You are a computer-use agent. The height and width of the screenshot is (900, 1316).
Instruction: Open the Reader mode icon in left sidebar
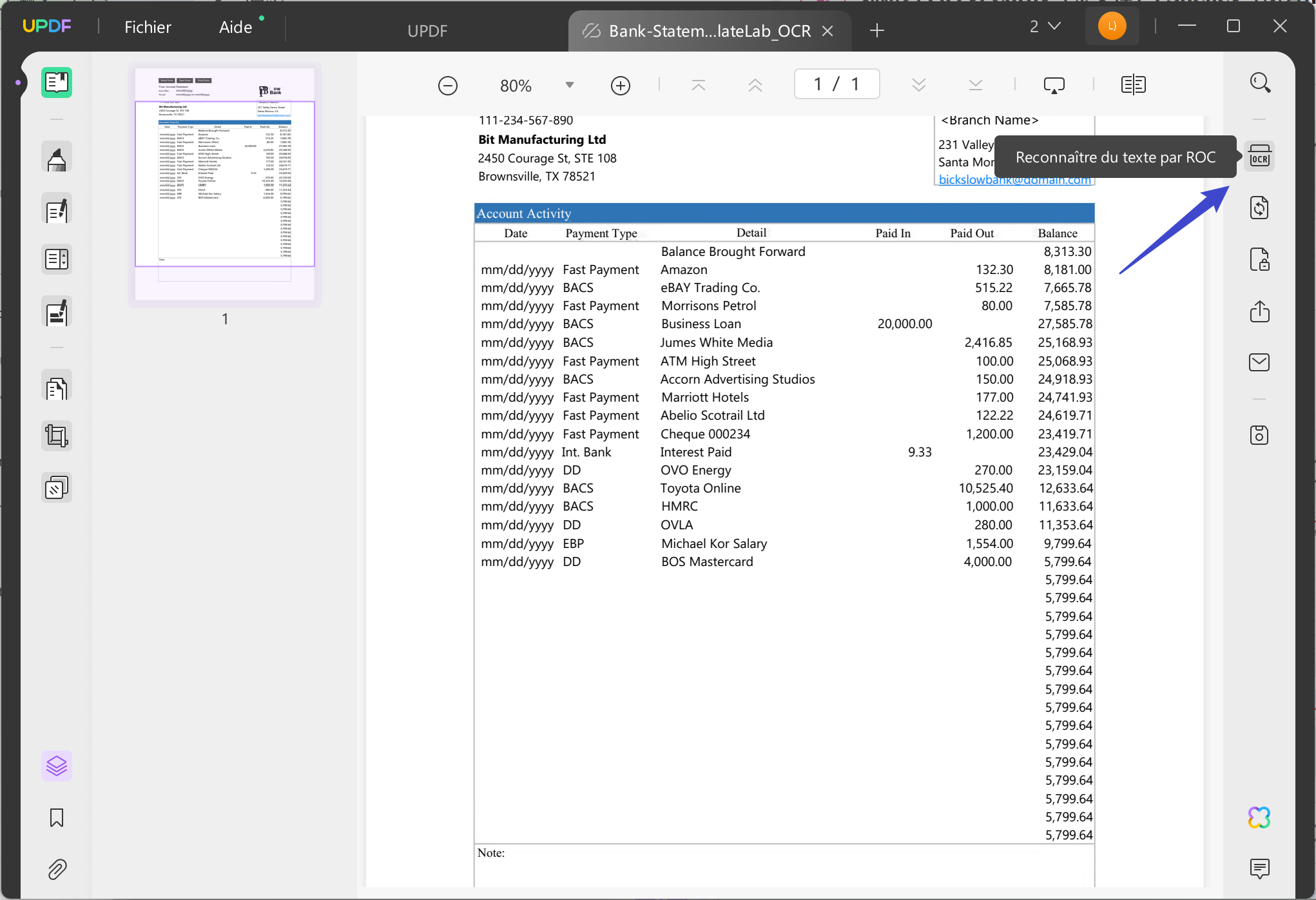[x=57, y=83]
